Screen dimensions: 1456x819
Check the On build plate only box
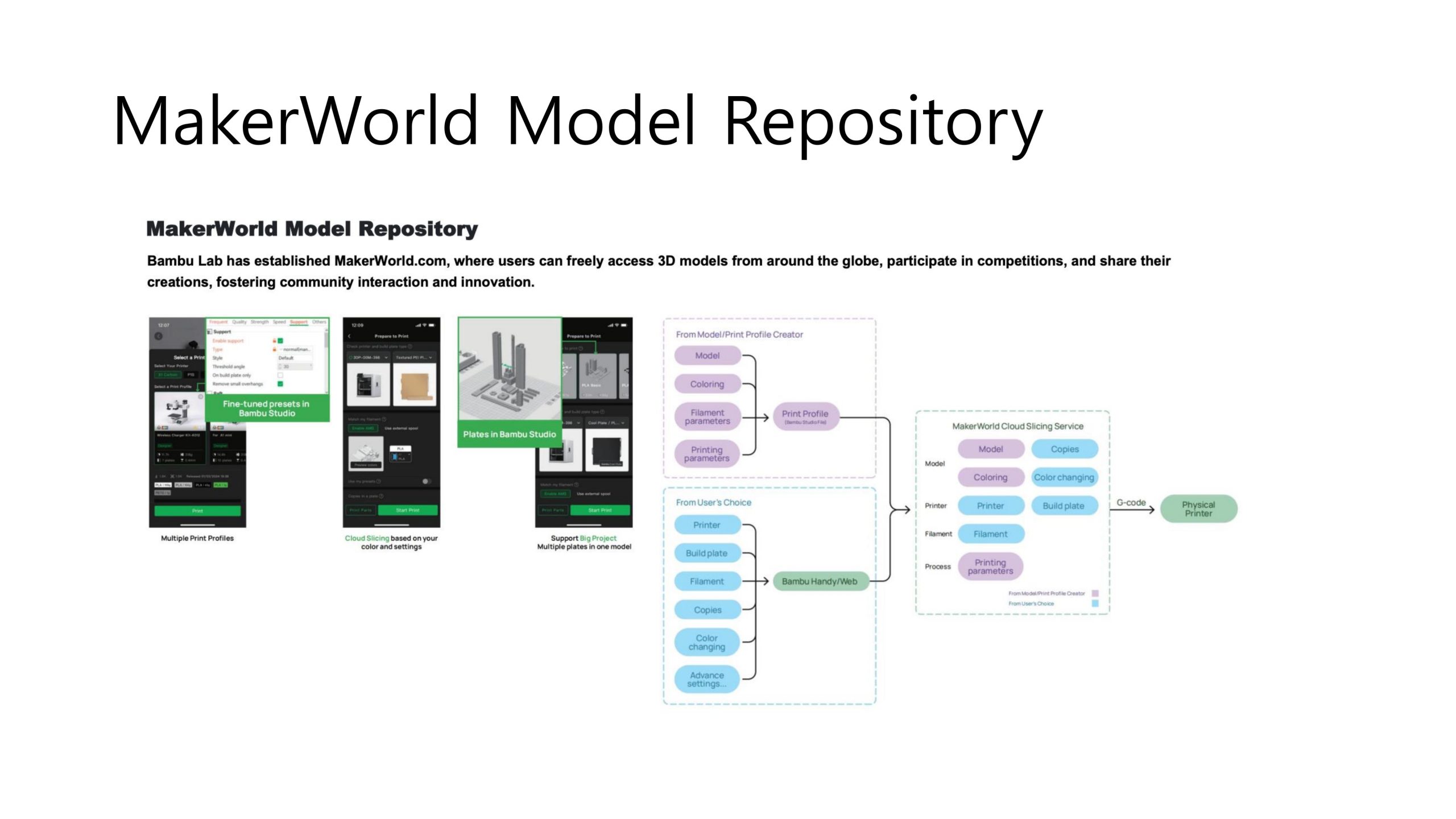280,375
